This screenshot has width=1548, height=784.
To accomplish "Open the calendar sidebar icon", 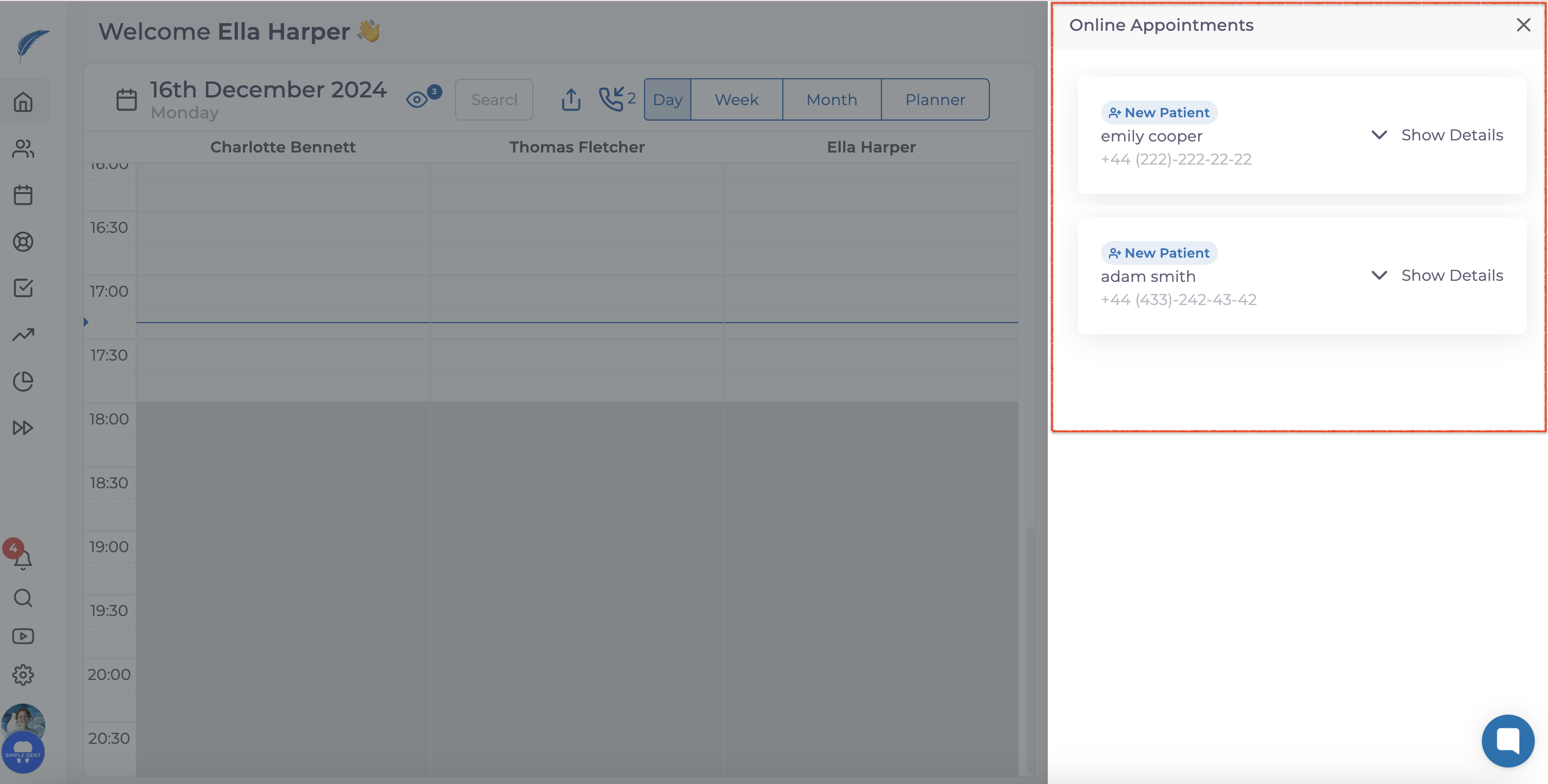I will pyautogui.click(x=24, y=195).
